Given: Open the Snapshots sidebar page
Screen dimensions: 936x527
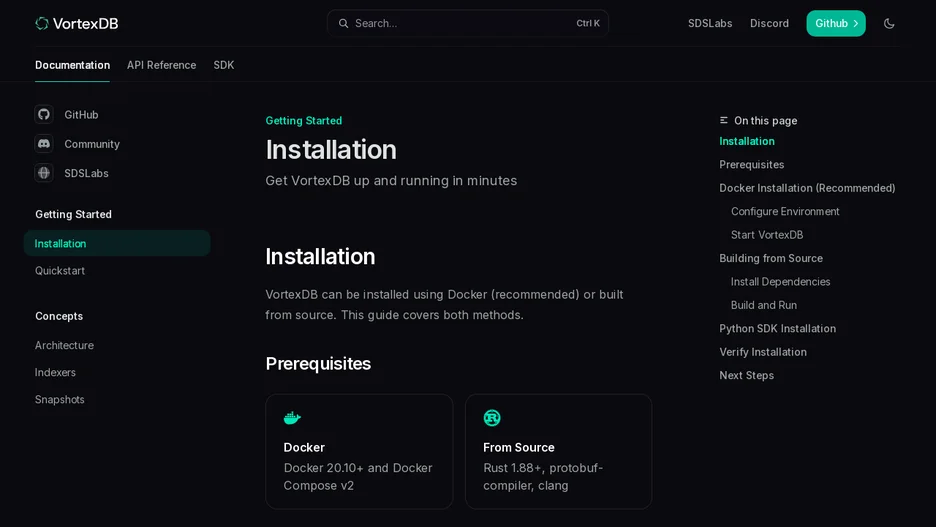Looking at the screenshot, I should click(x=59, y=399).
